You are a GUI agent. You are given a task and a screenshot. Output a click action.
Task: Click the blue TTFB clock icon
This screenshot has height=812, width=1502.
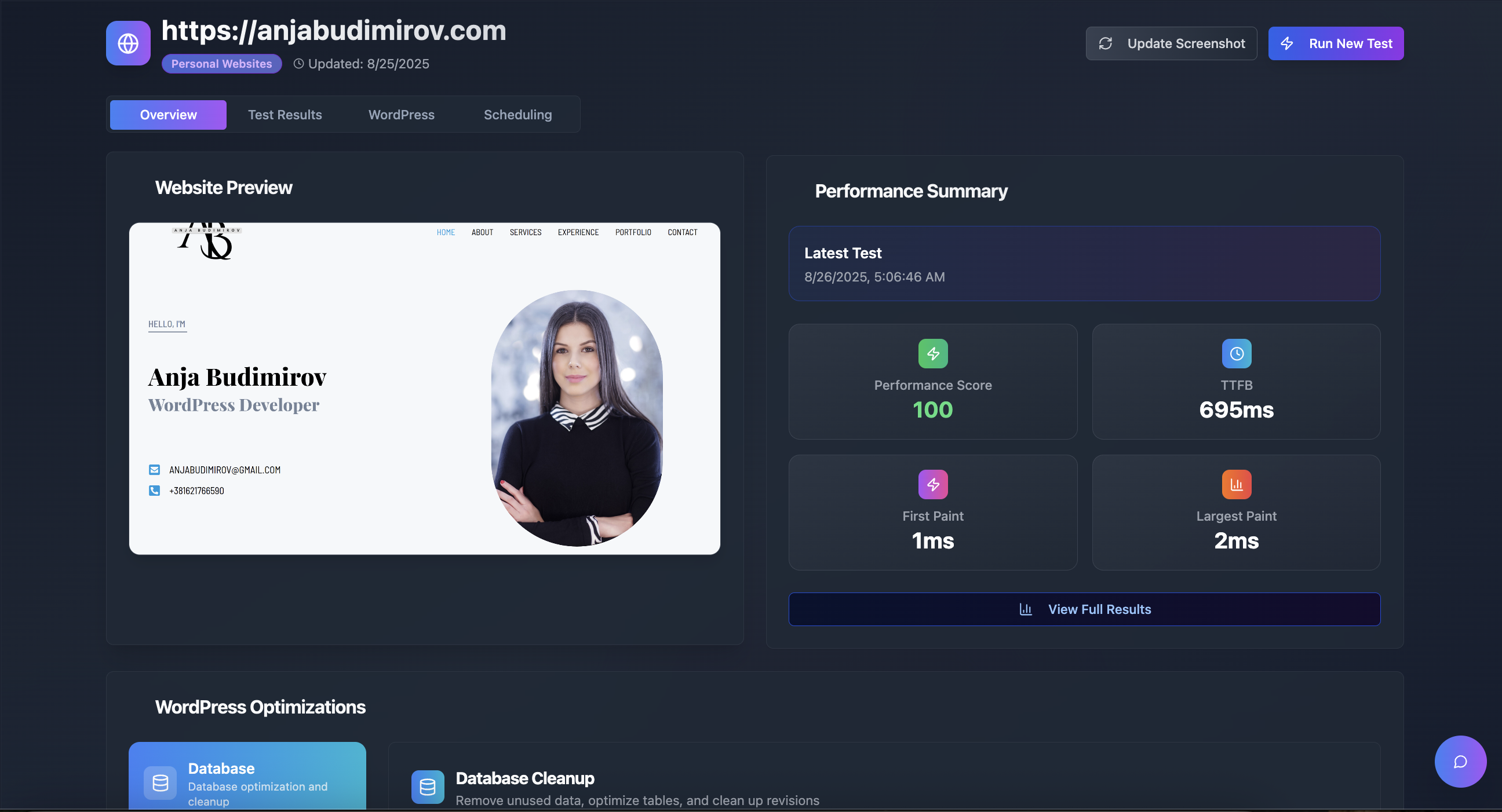pyautogui.click(x=1235, y=353)
